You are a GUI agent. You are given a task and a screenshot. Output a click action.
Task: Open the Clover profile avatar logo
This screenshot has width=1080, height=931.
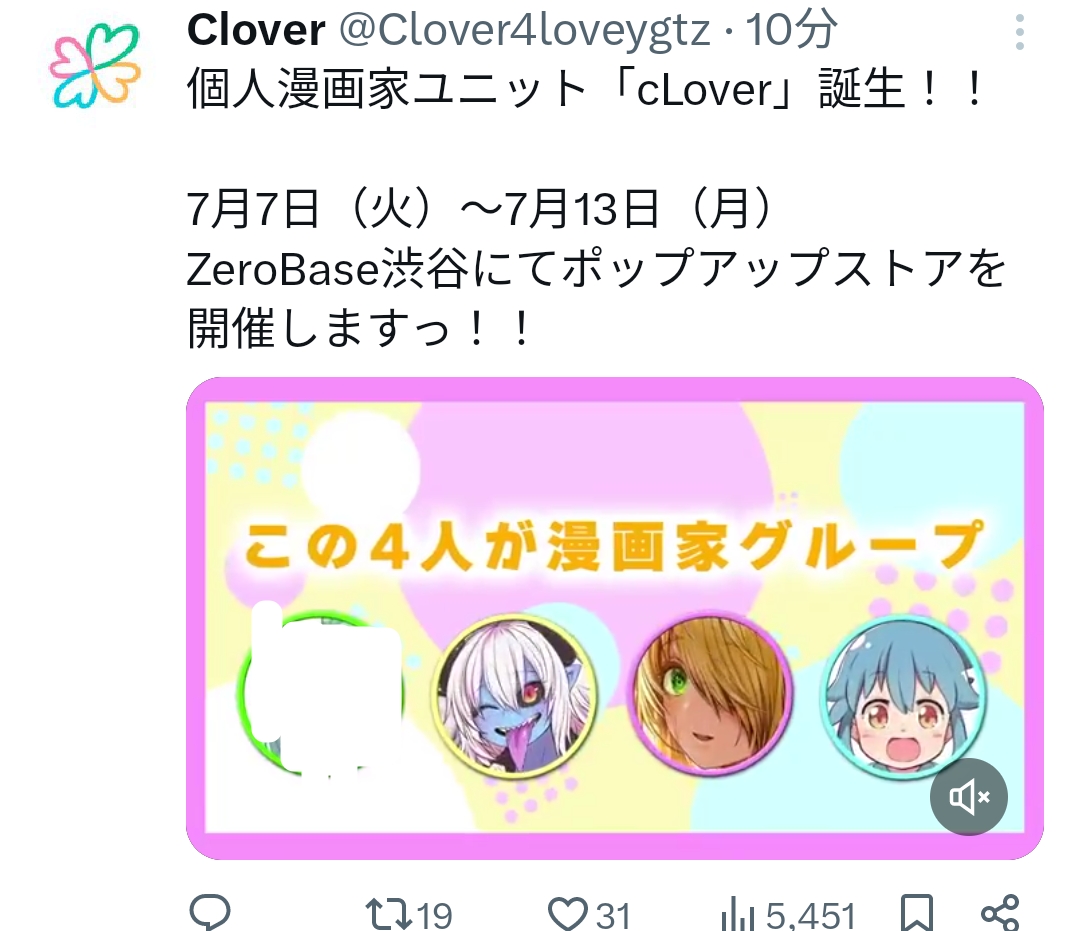pos(95,66)
